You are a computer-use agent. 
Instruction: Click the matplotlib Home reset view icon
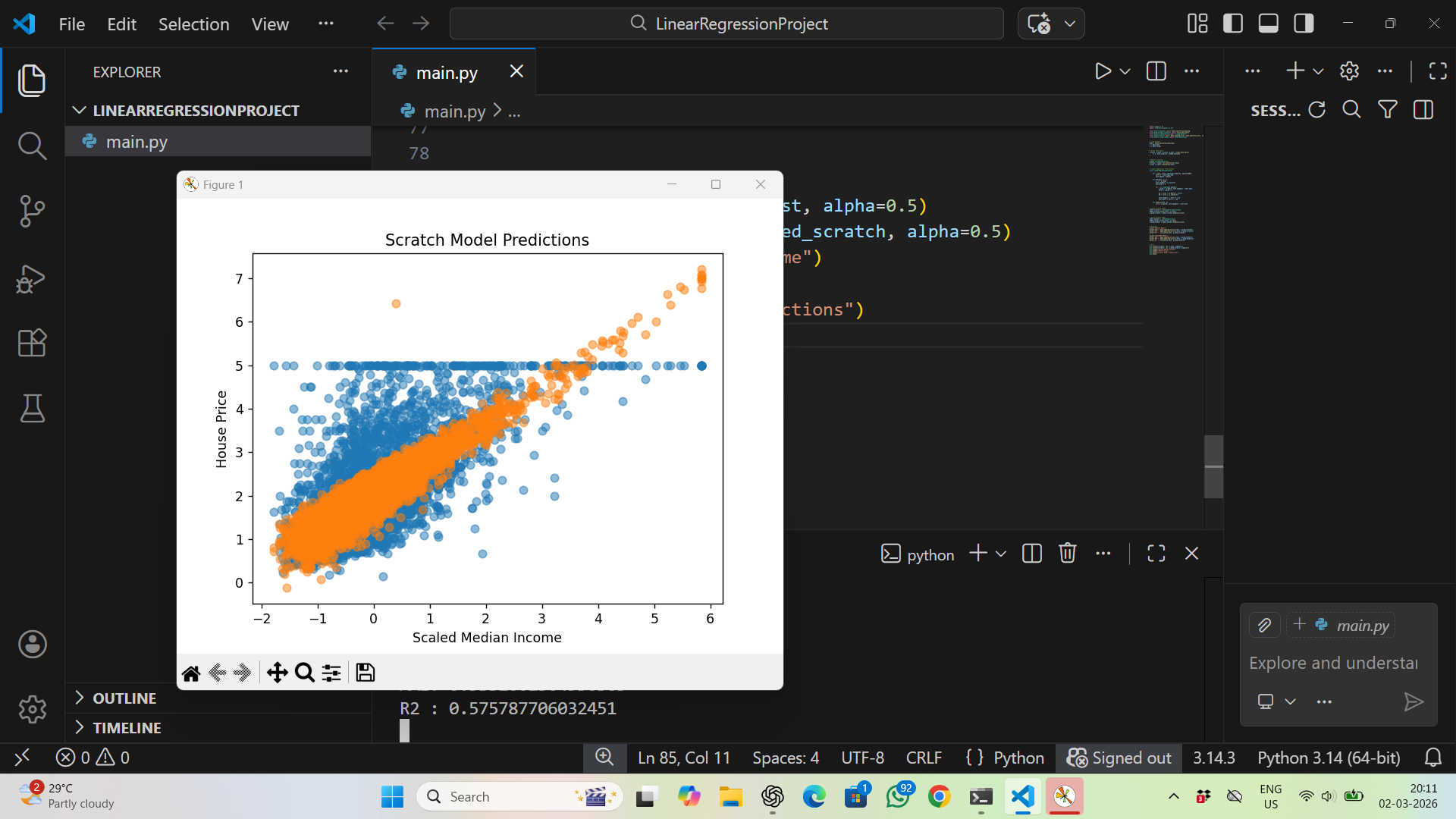[x=191, y=673]
